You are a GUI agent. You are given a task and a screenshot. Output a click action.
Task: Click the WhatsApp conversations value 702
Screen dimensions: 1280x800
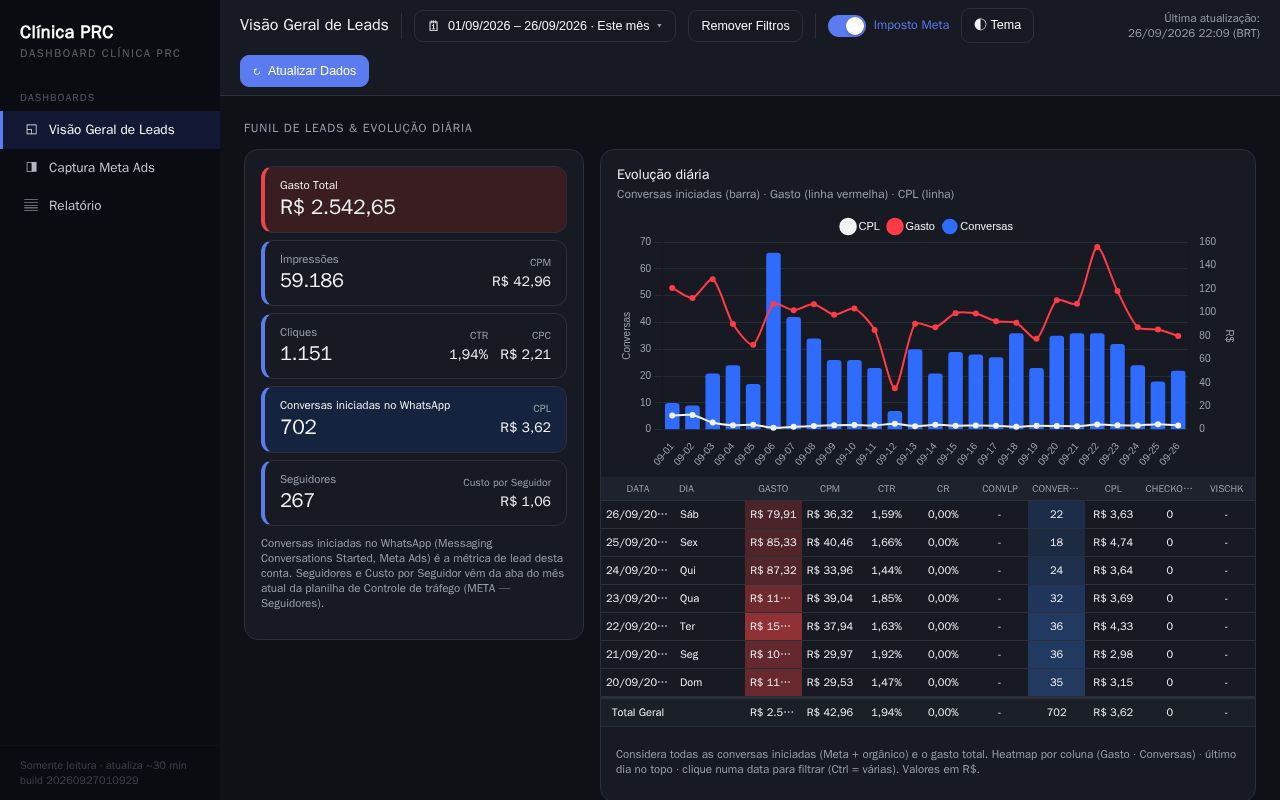298,427
